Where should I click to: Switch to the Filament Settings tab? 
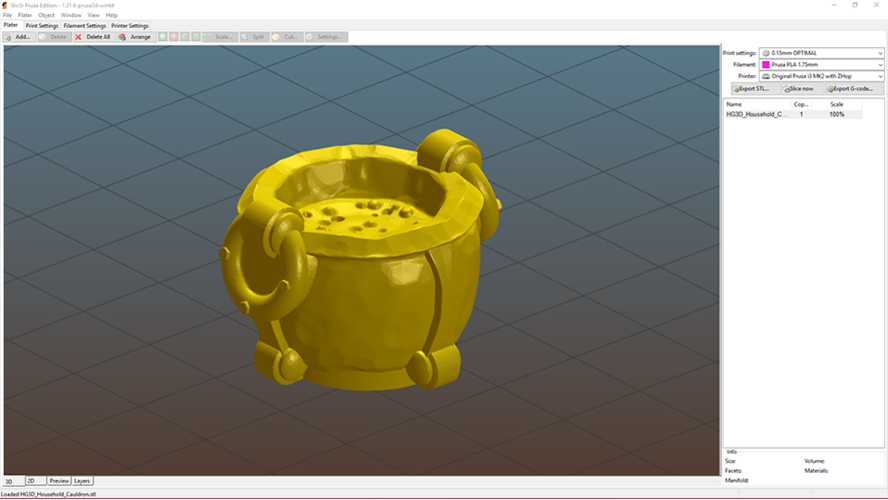[84, 25]
